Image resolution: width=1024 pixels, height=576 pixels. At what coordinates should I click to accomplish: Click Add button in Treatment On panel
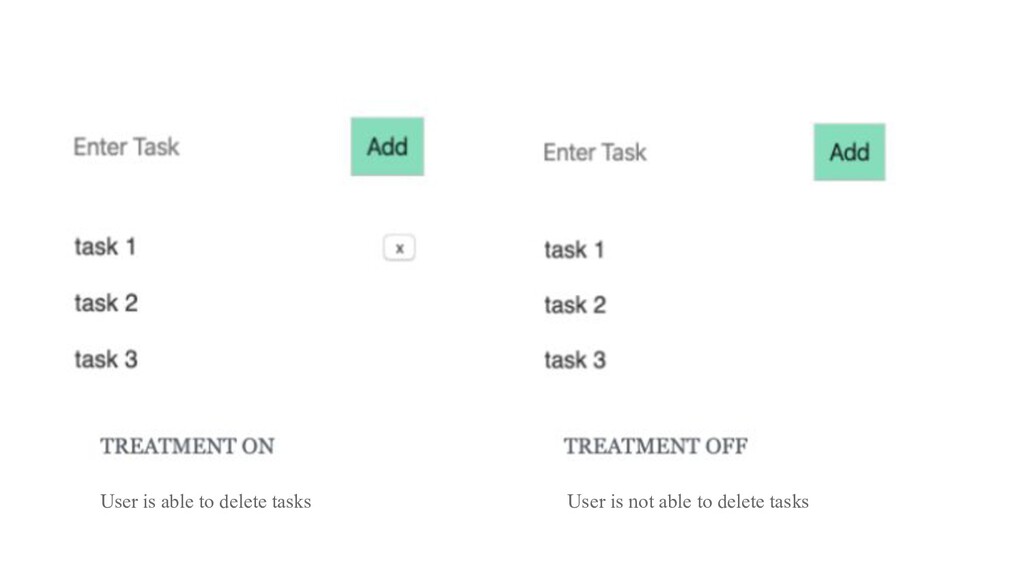387,147
